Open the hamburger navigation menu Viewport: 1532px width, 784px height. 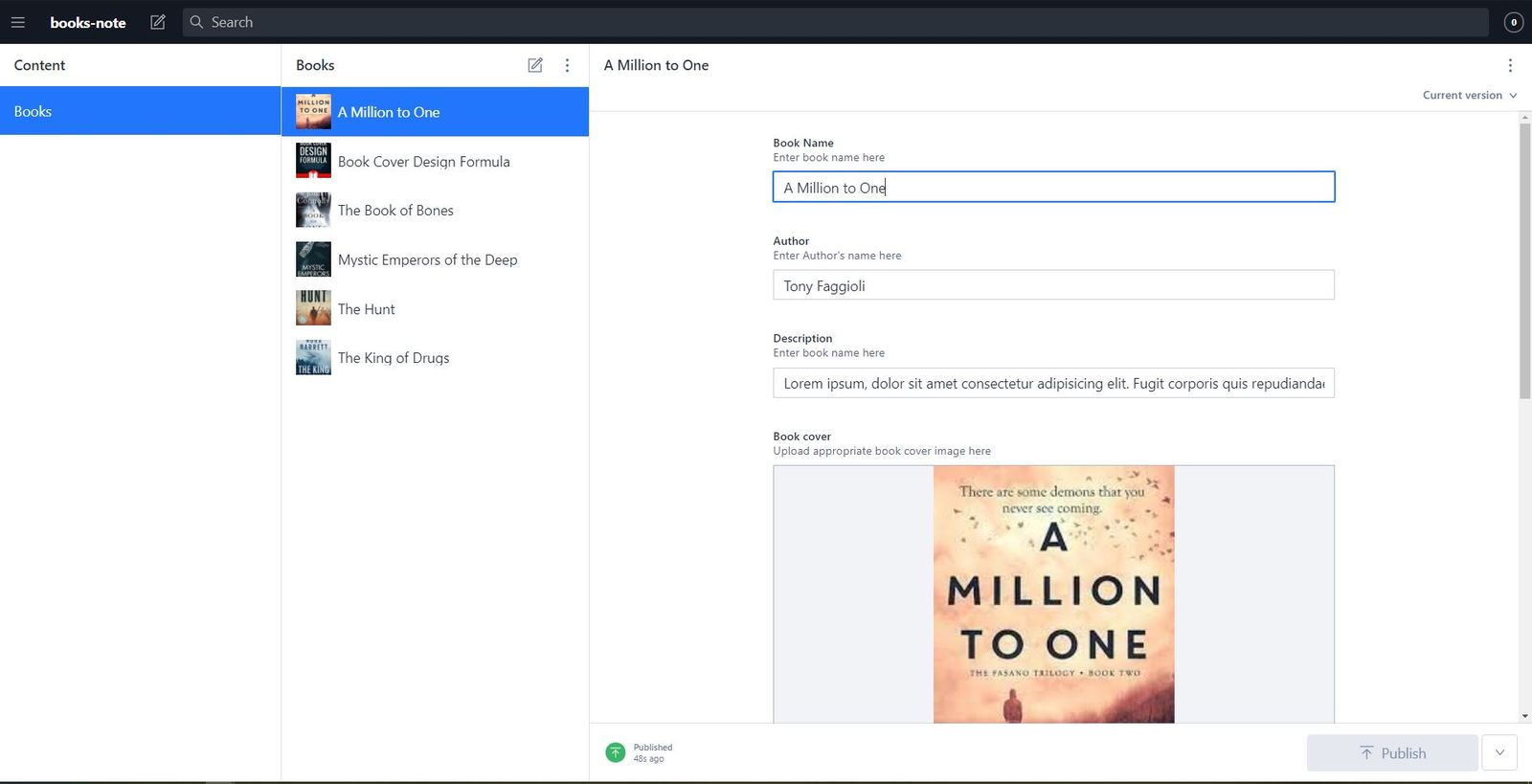coord(17,22)
